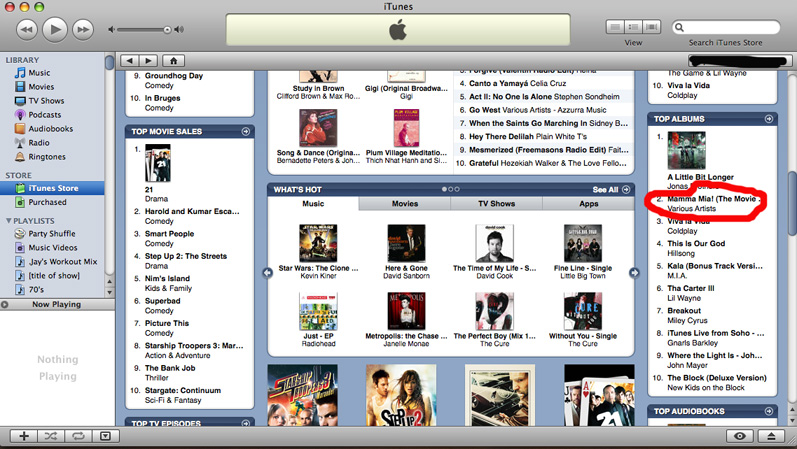This screenshot has width=797, height=449.
Task: Open the Top Movie Sales arrow link
Action: [246, 132]
